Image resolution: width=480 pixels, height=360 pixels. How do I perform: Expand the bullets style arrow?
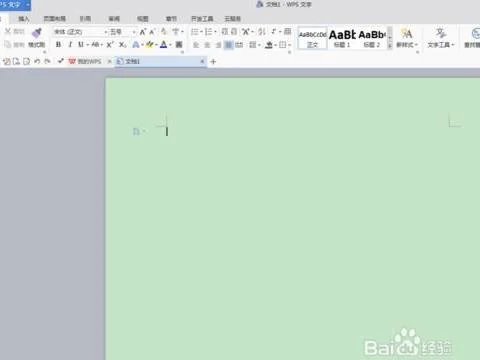pos(201,32)
